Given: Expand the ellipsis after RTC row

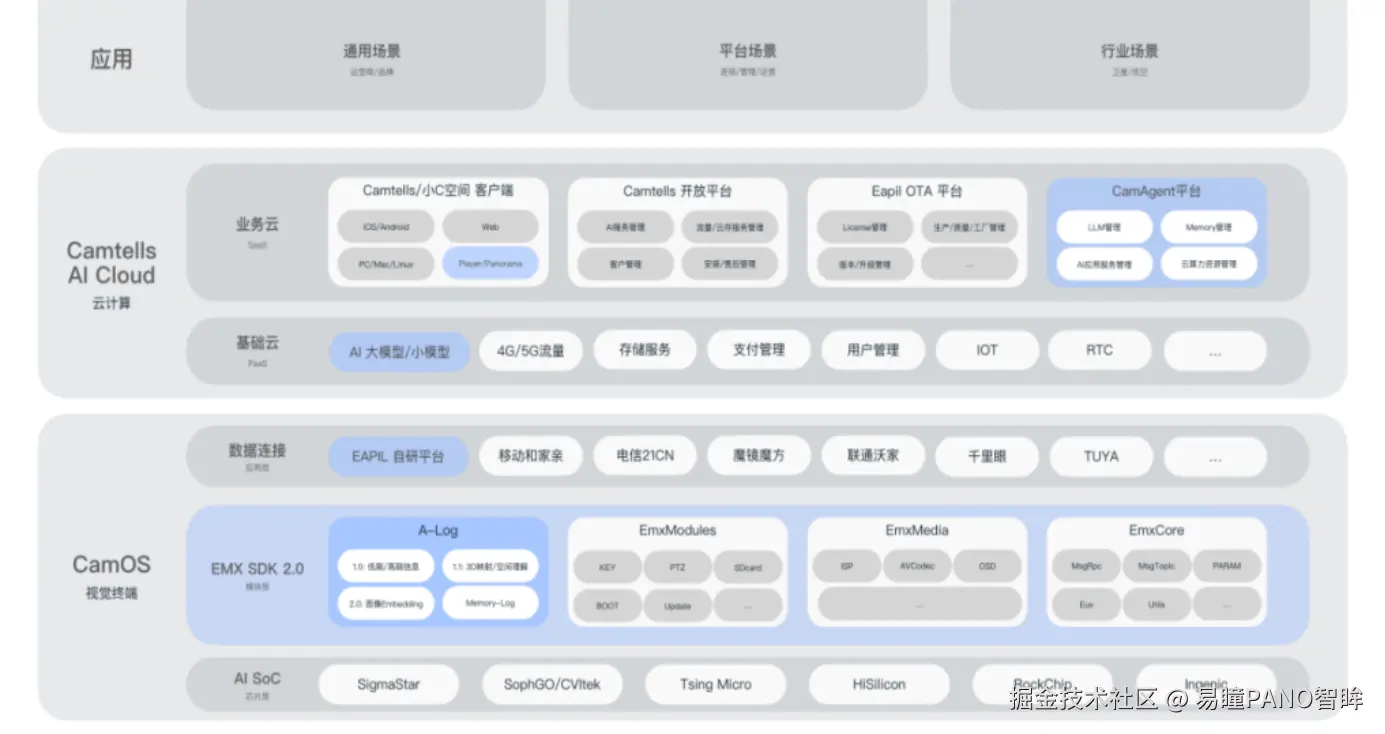Looking at the screenshot, I should [1214, 350].
